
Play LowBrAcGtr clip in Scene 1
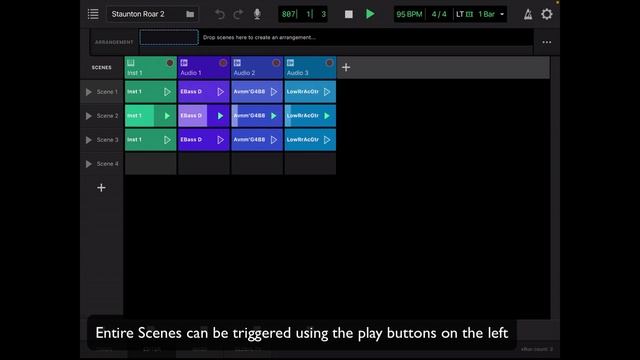tap(327, 92)
